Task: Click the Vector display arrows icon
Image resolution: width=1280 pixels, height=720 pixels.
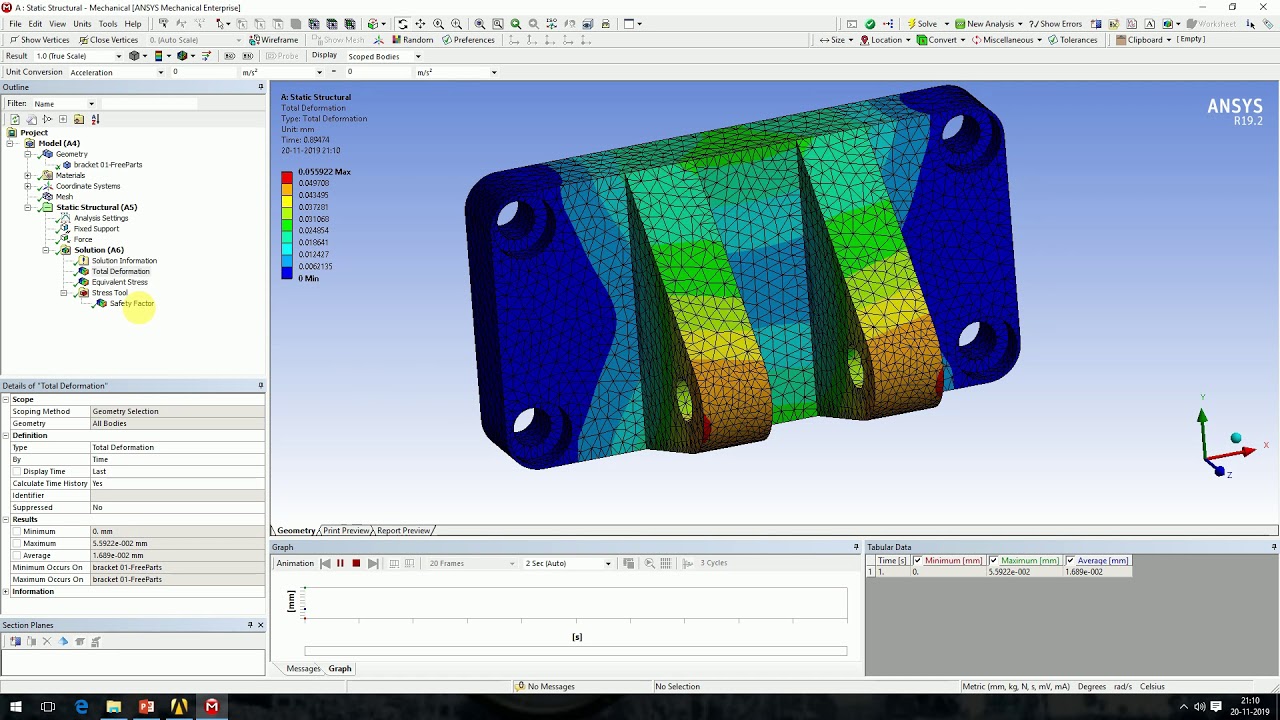Action: 206,56
